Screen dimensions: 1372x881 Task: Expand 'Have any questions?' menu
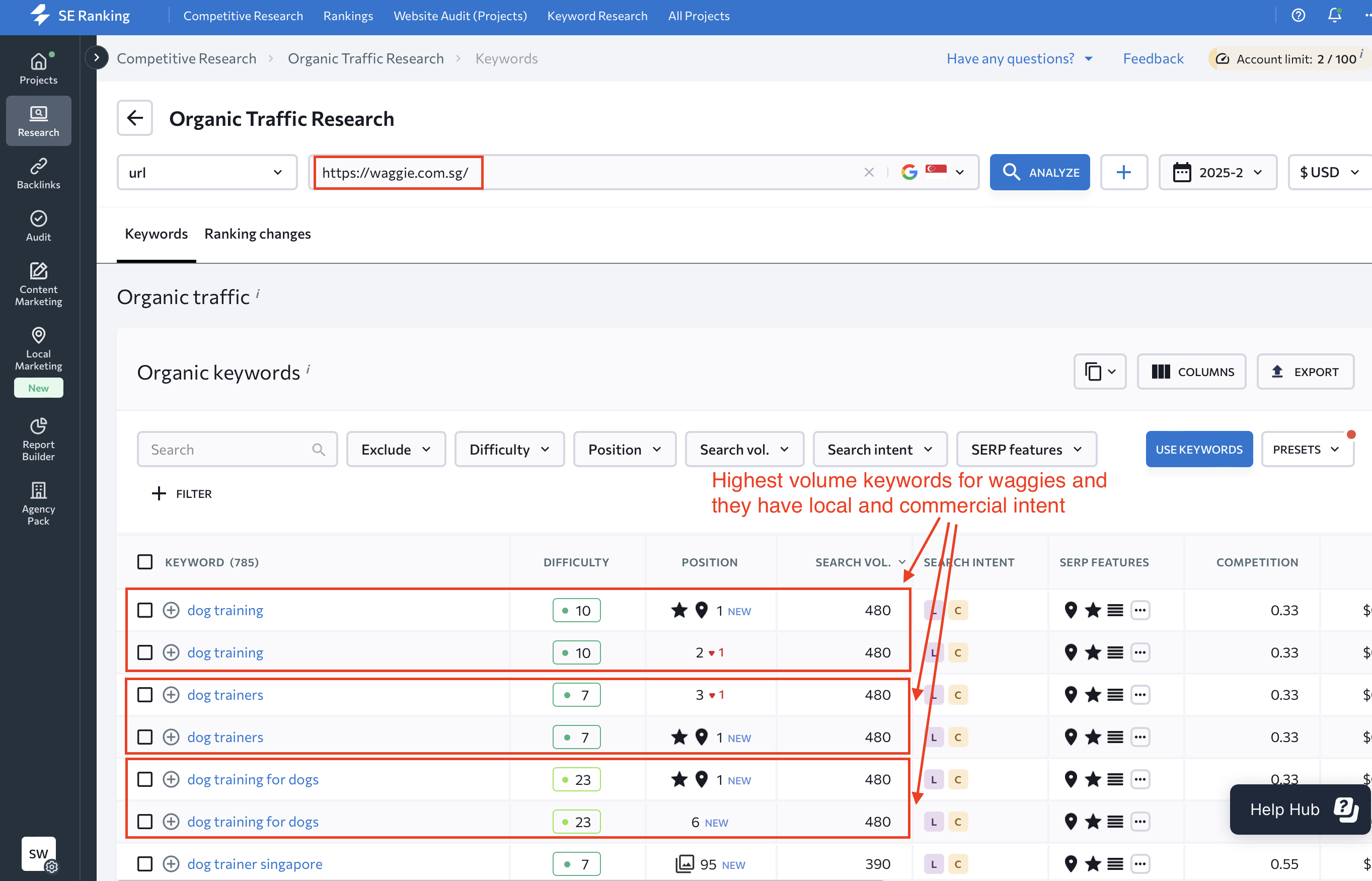[x=1020, y=58]
